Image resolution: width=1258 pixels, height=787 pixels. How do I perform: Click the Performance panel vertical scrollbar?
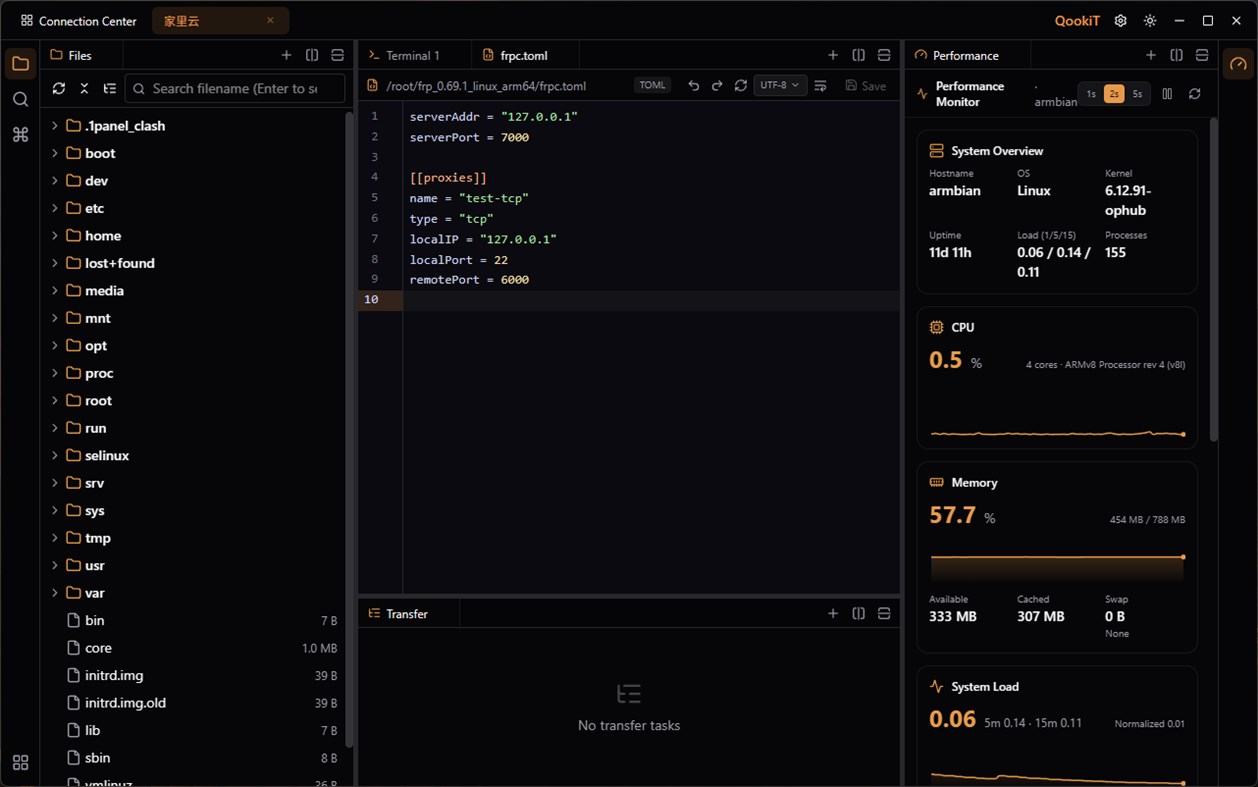click(x=1214, y=280)
